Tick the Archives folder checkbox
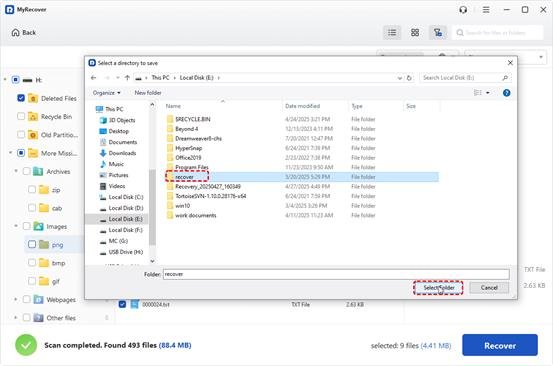Screen dimensions: 553x366 (27, 171)
